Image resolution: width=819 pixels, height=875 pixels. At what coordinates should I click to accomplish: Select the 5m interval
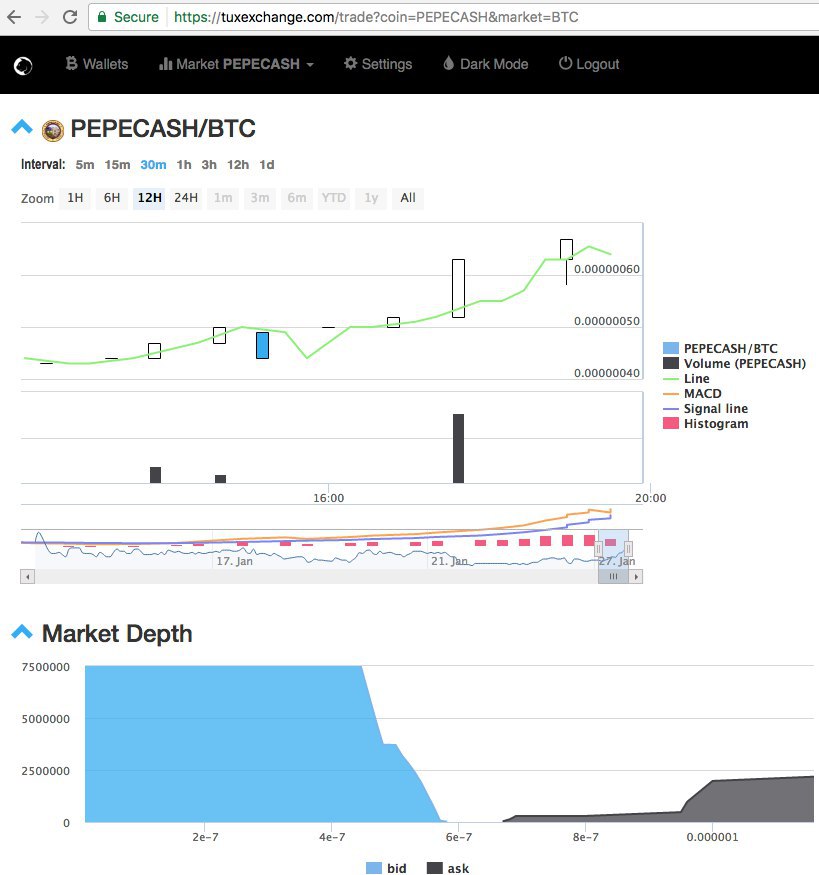point(85,165)
